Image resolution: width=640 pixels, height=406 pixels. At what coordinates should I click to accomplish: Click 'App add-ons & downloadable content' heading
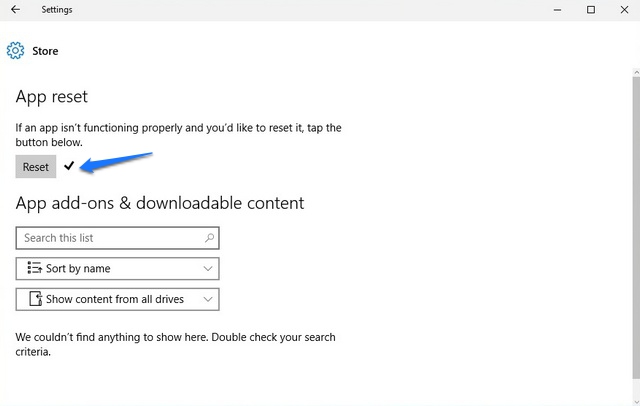(160, 203)
